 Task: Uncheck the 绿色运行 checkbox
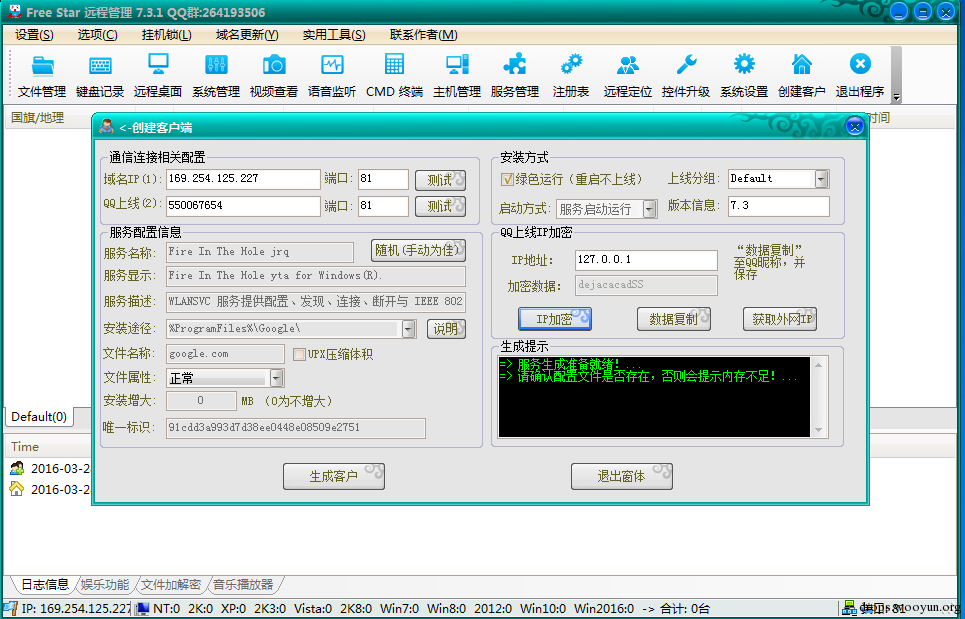[x=507, y=179]
